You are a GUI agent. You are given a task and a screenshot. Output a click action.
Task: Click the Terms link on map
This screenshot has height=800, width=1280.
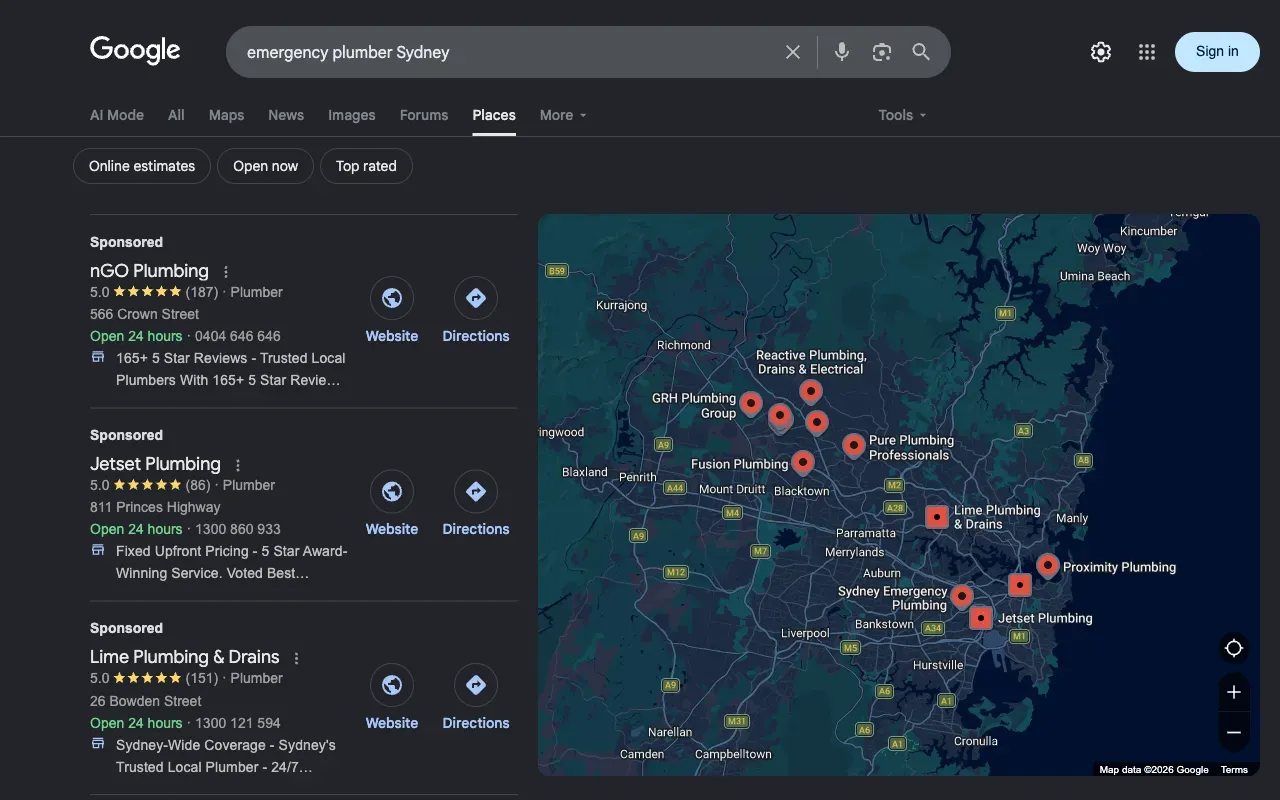[1234, 770]
